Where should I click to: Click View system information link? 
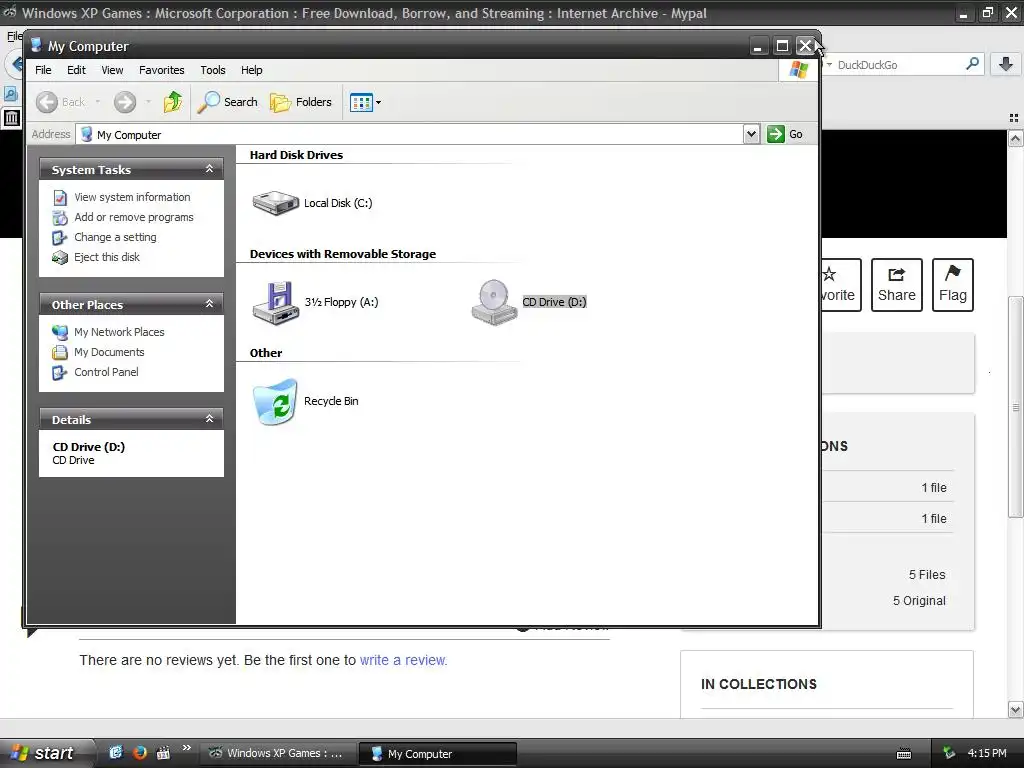132,197
